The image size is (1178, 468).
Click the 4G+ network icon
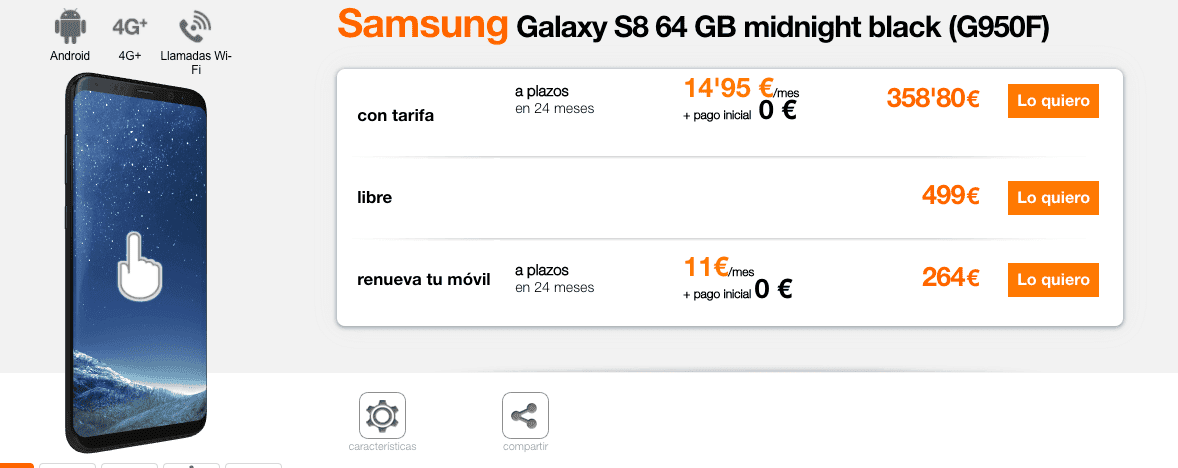(x=129, y=26)
